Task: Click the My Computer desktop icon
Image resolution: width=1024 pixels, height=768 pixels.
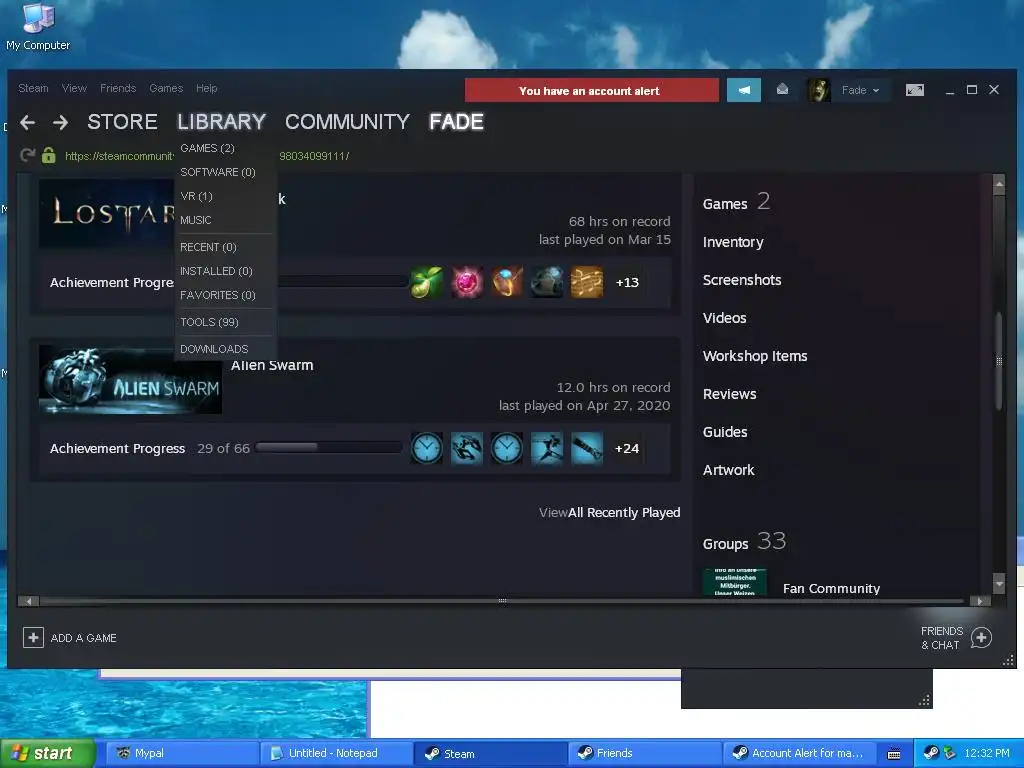Action: (x=38, y=26)
